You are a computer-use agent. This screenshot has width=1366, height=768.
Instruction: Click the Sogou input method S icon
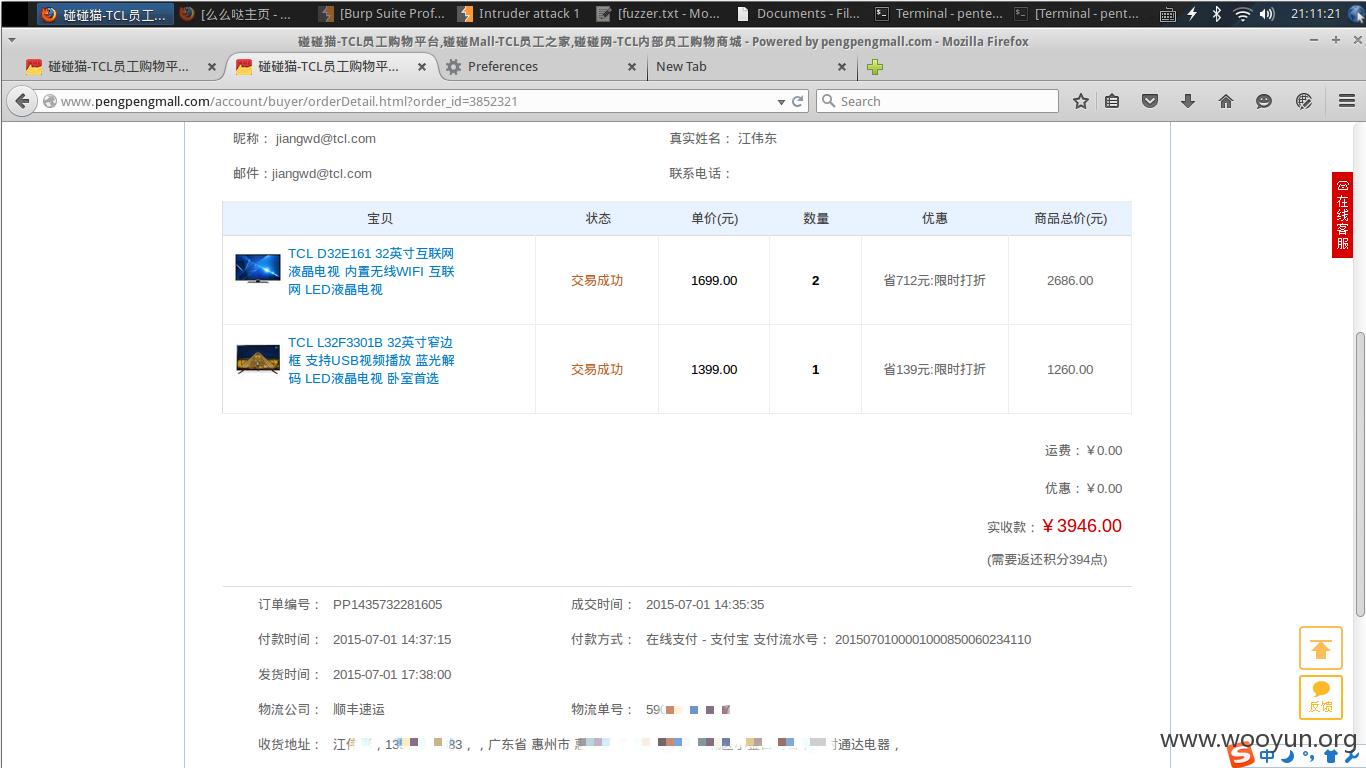click(x=1241, y=756)
